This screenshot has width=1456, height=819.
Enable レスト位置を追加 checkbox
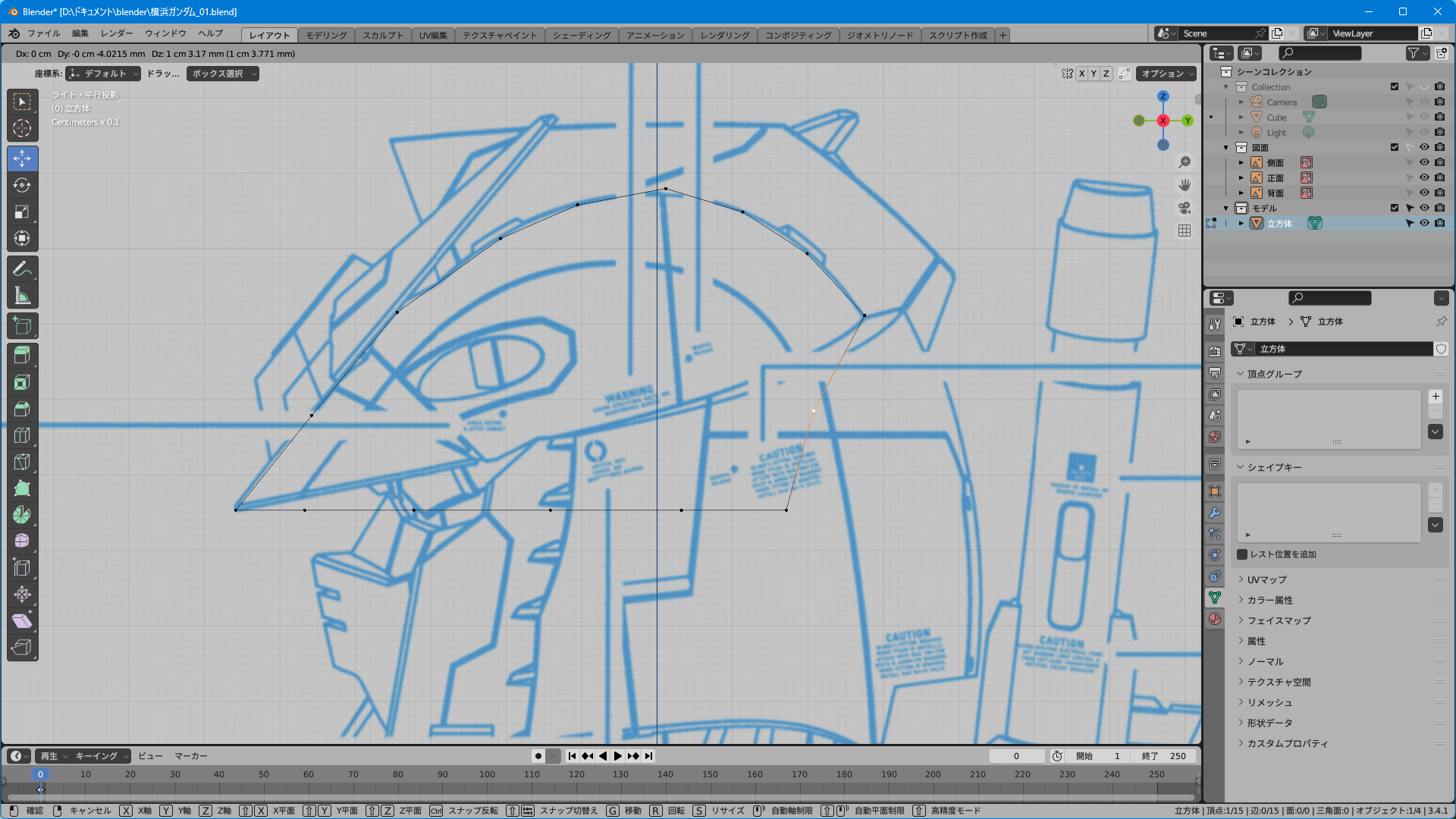point(1242,554)
